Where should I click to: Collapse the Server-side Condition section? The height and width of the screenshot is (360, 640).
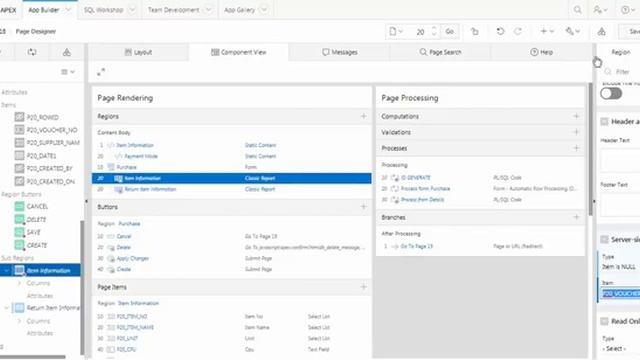coord(604,240)
